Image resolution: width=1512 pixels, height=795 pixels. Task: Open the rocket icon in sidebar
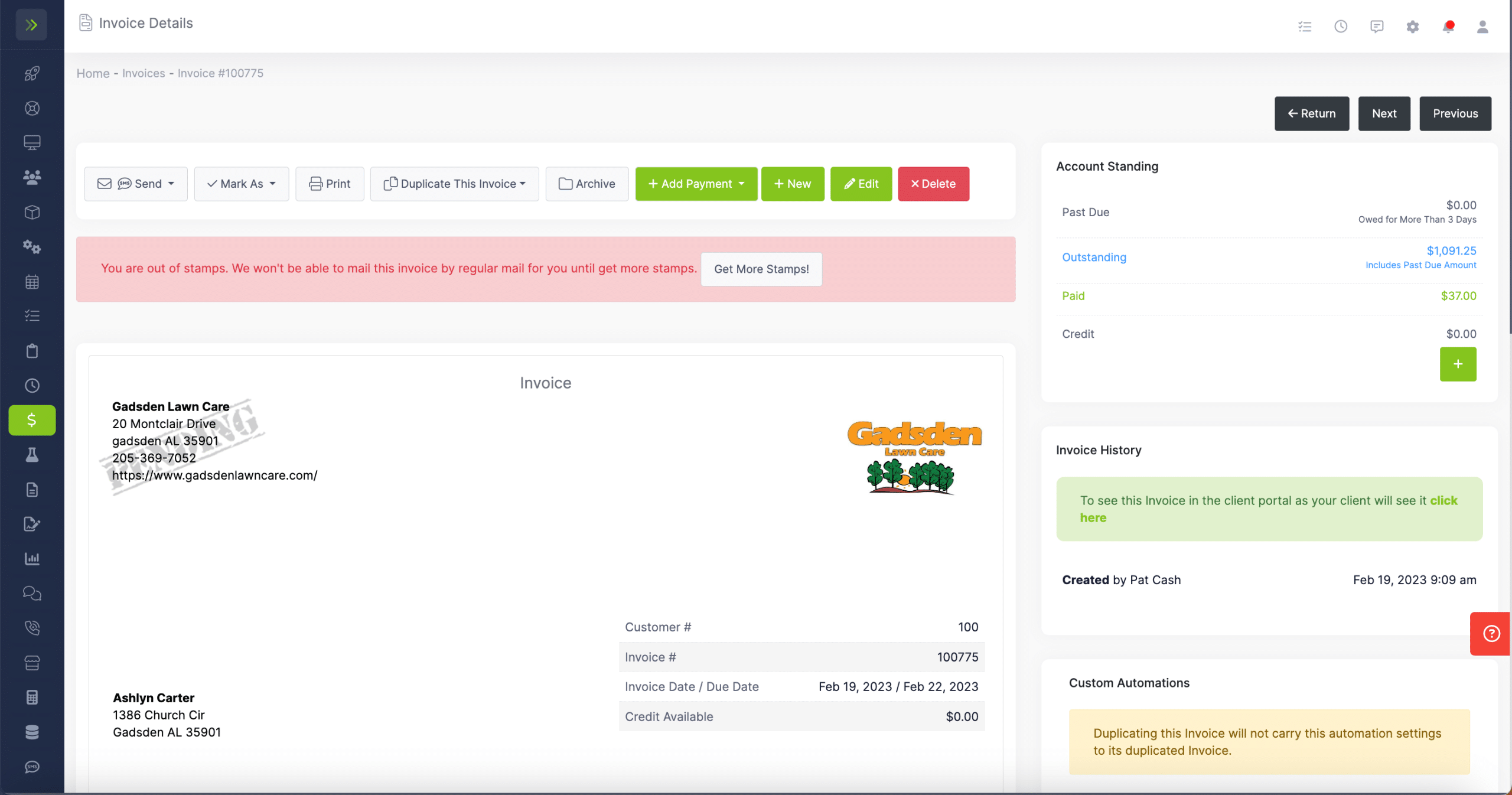pyautogui.click(x=32, y=73)
